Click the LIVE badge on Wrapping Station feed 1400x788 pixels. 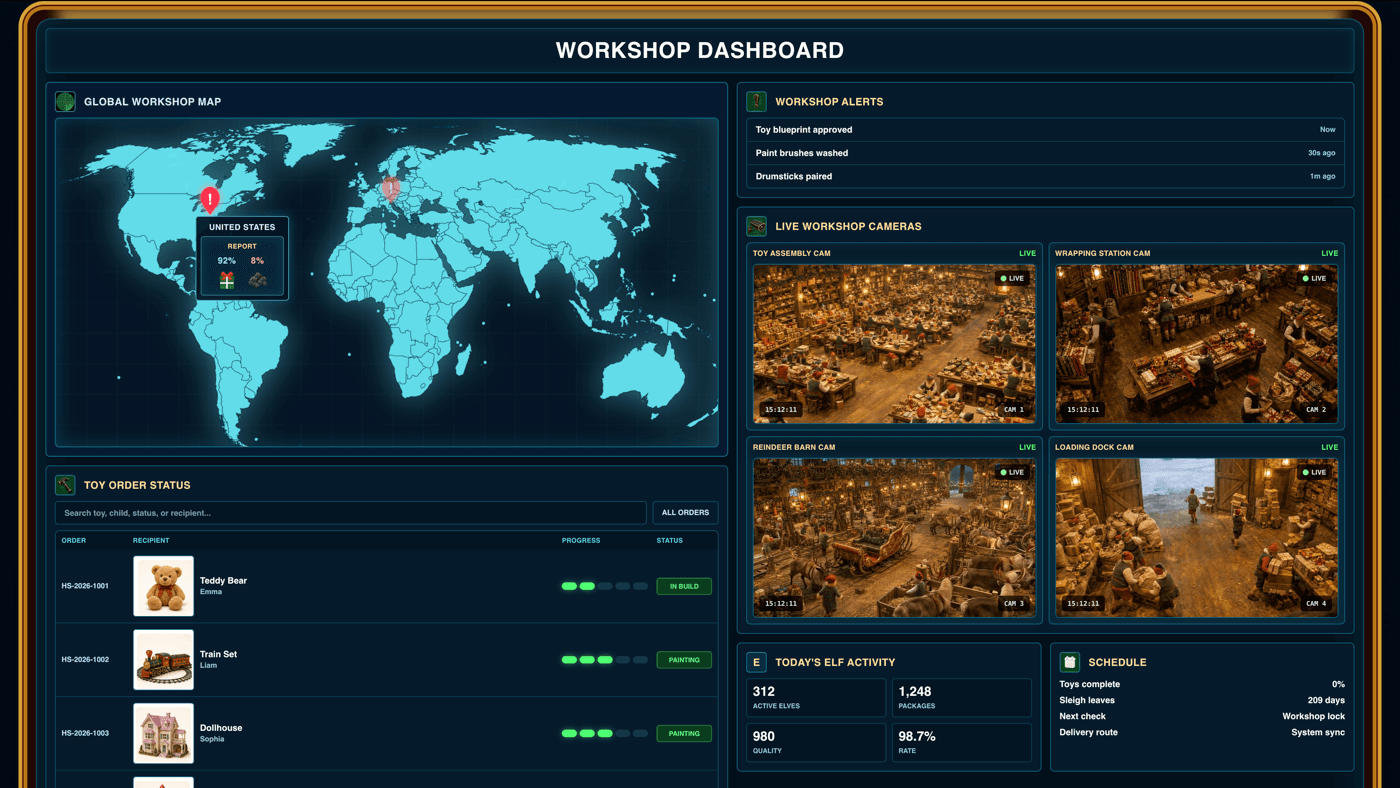[x=1315, y=278]
